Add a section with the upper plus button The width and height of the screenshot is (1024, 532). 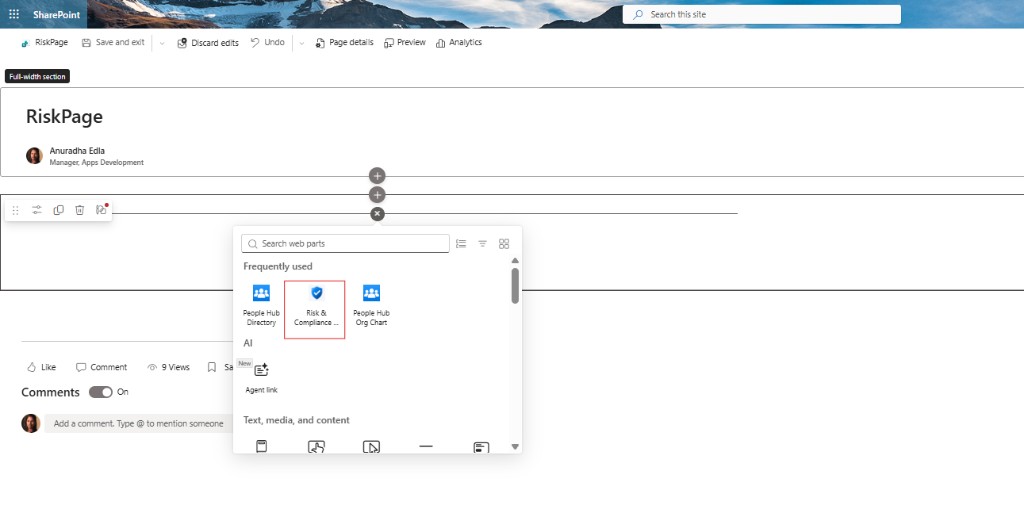tap(377, 176)
